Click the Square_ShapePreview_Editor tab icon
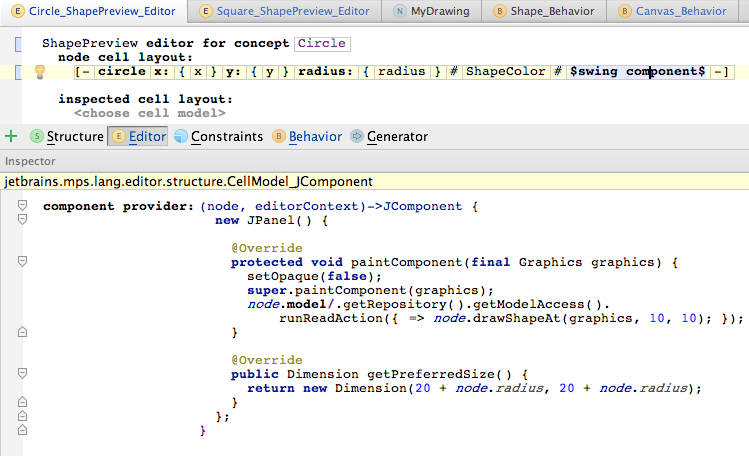749x456 pixels. 206,12
